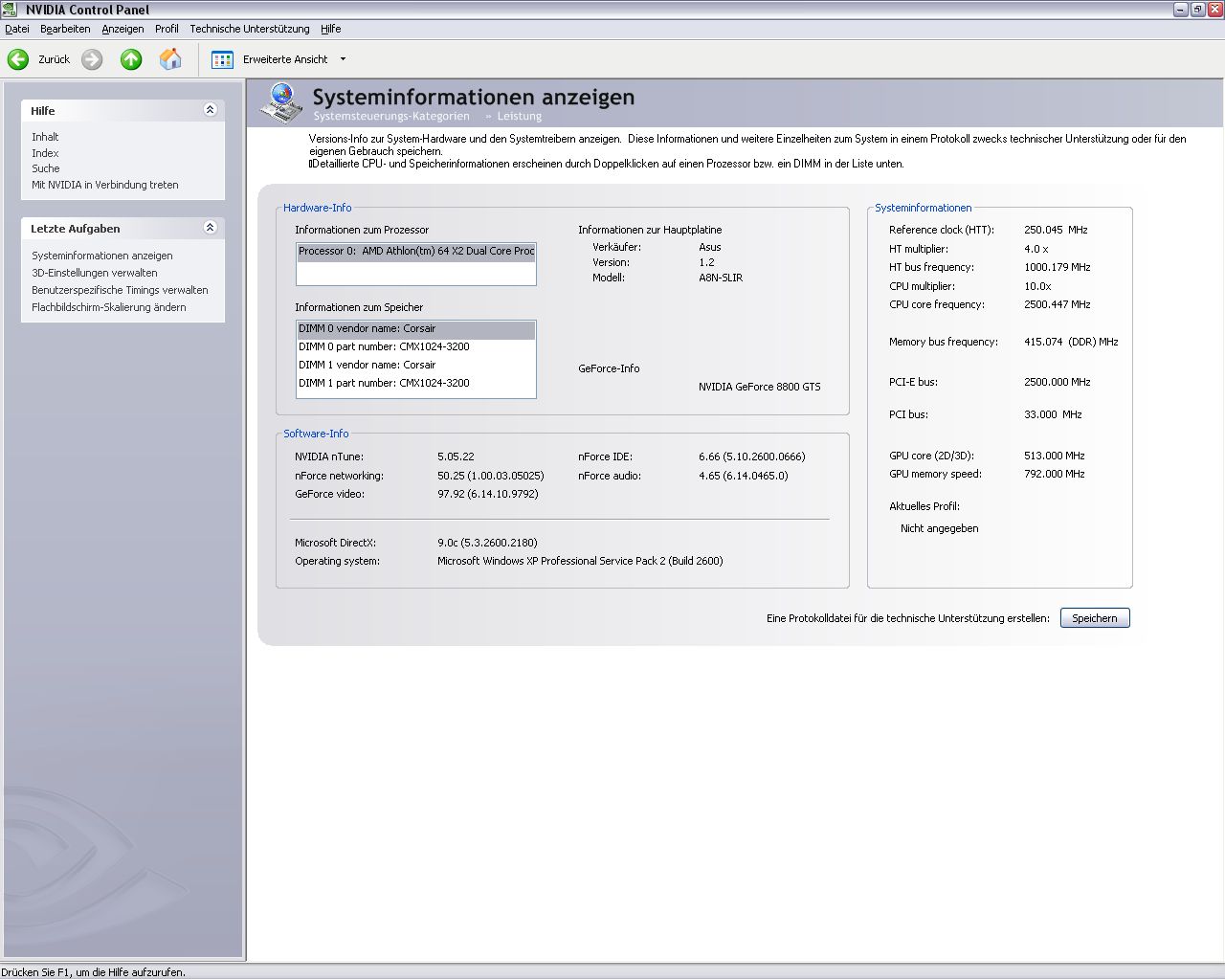Click the Leistung breadcrumb link
The width and height of the screenshot is (1225, 980).
pos(519,116)
